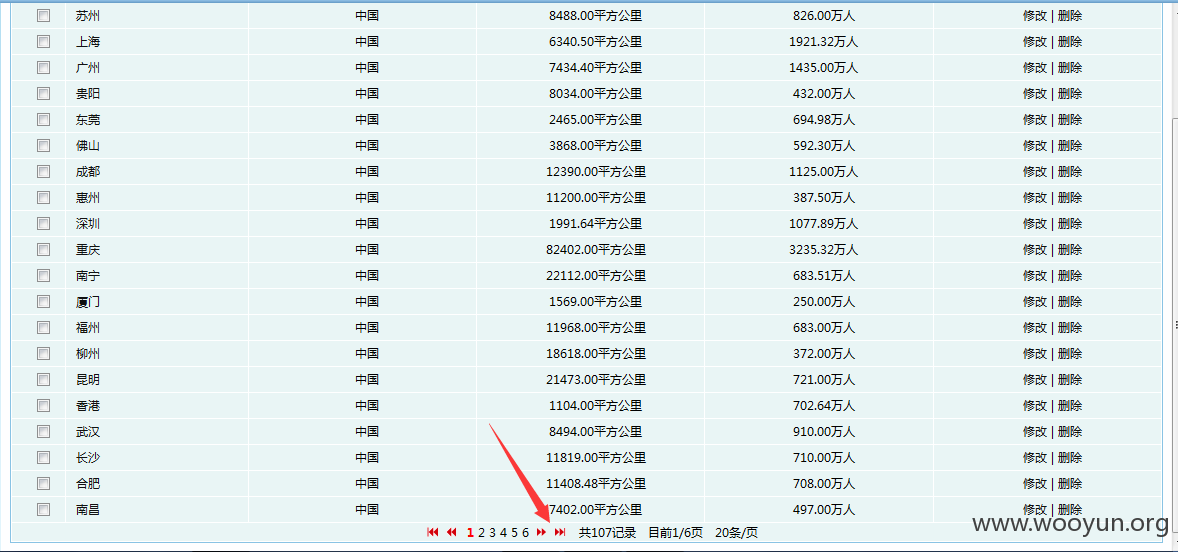Click the 共107记录 total records text
Viewport: 1178px width, 552px height.
(607, 532)
